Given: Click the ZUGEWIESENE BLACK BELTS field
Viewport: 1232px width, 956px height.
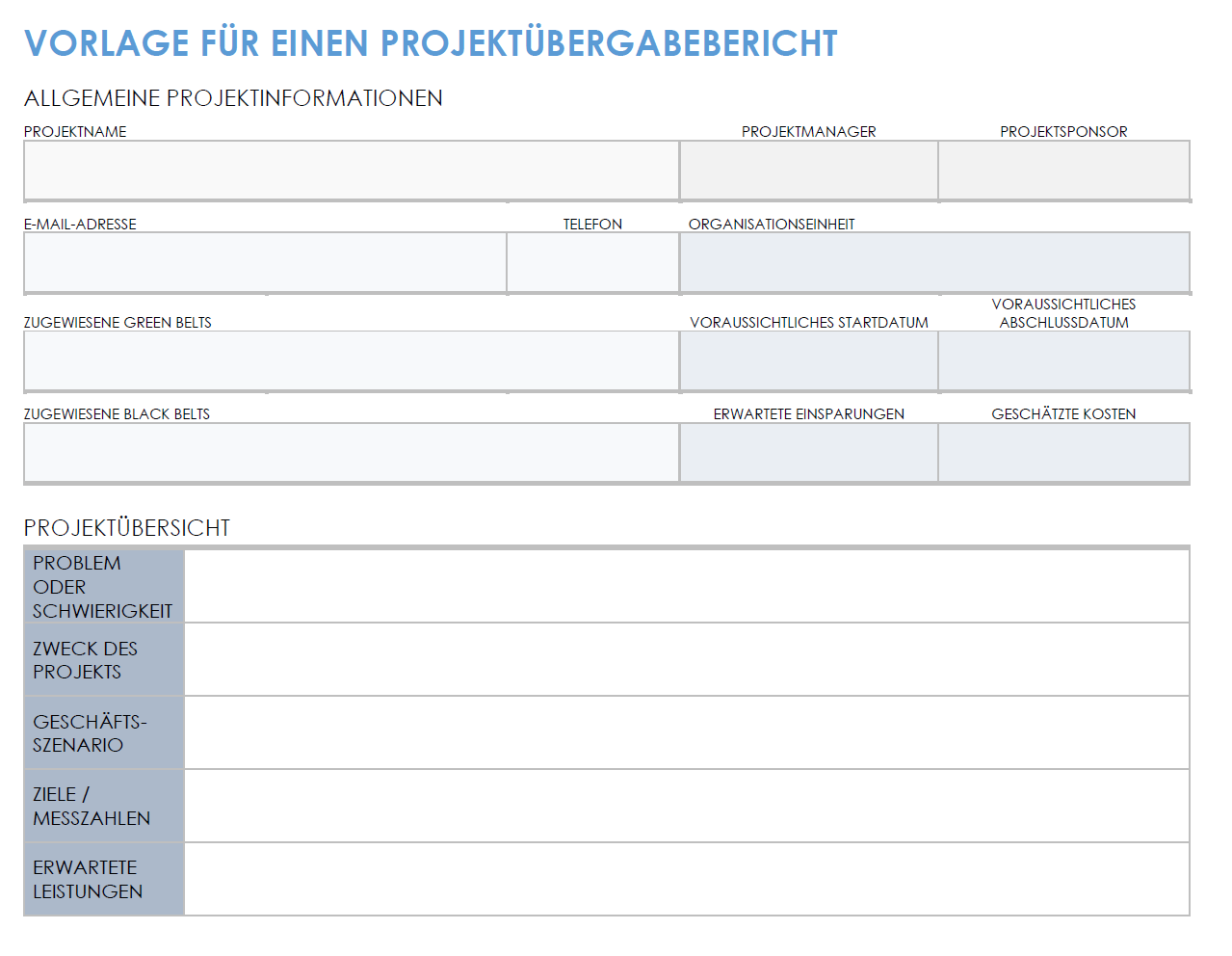Looking at the screenshot, I should 352,452.
